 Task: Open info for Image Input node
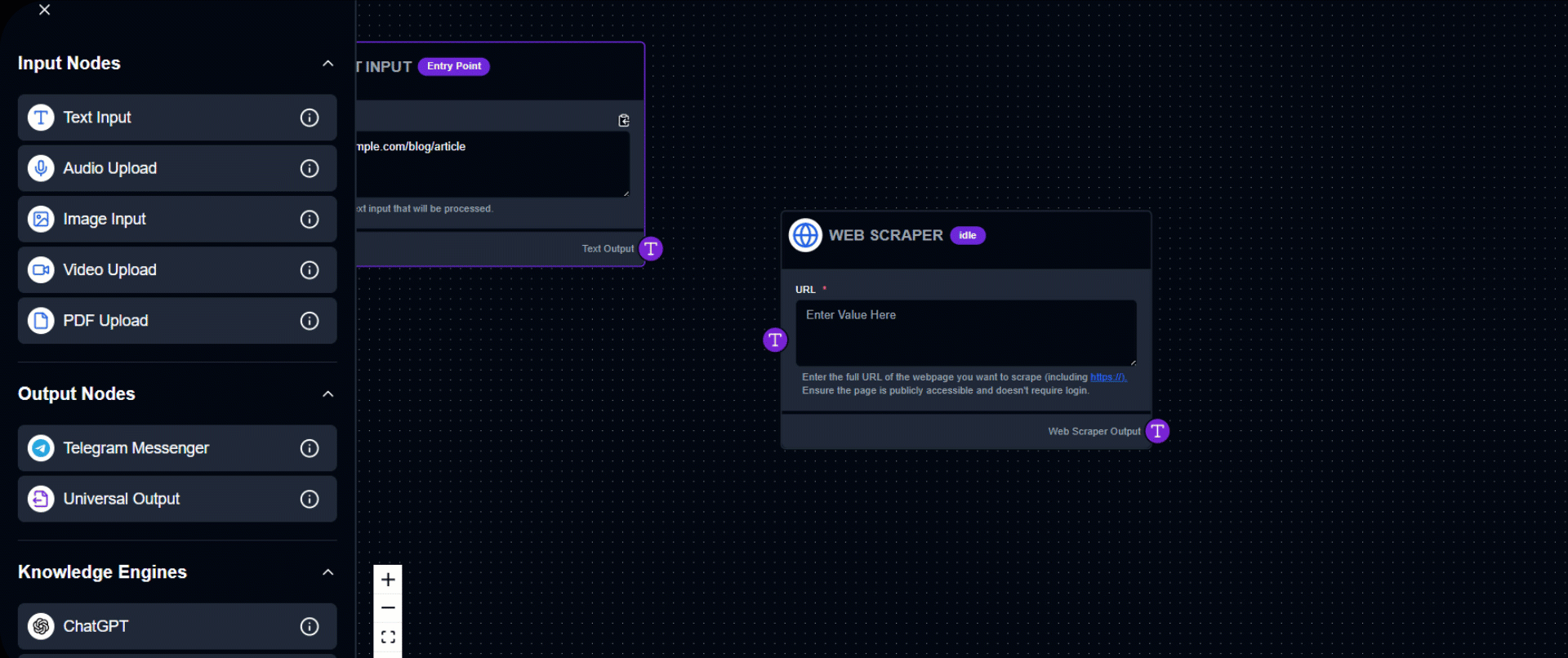310,219
